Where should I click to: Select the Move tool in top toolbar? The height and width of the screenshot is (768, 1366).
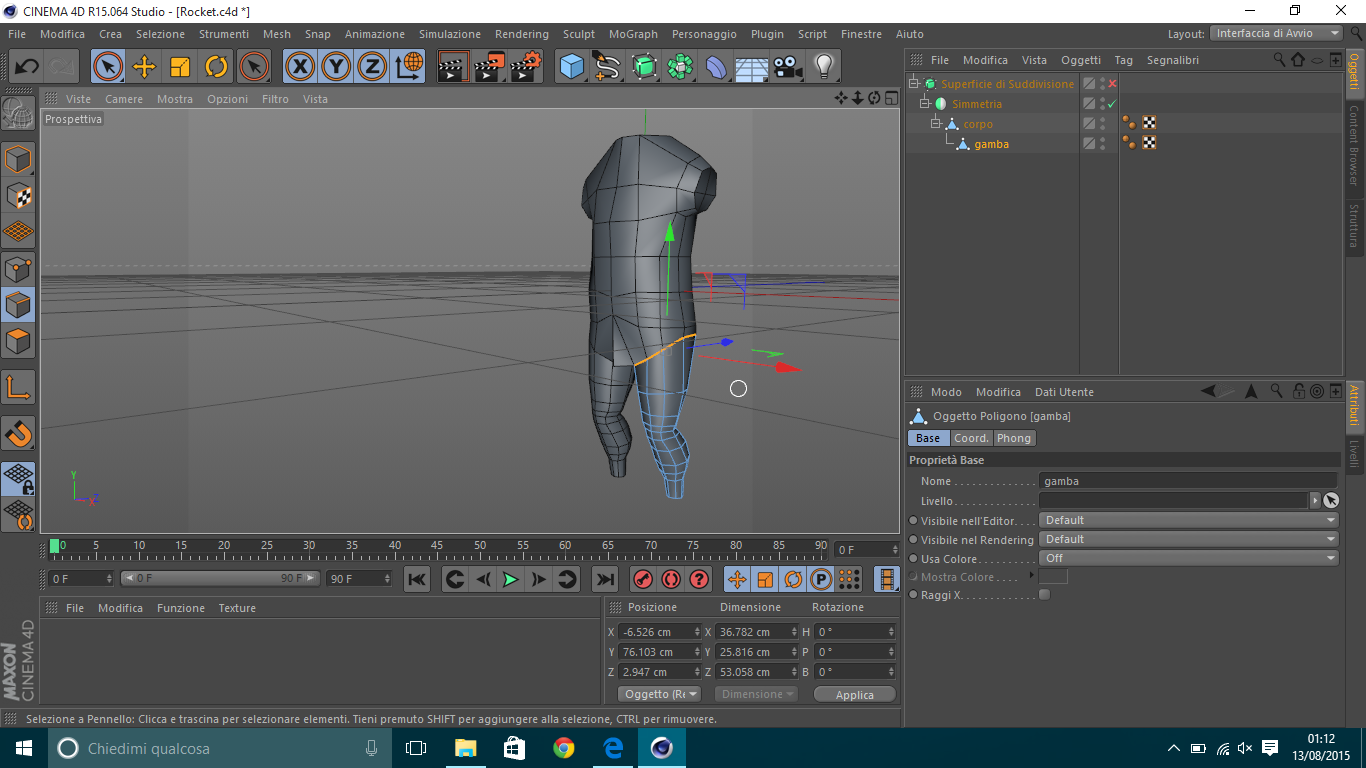pyautogui.click(x=144, y=67)
